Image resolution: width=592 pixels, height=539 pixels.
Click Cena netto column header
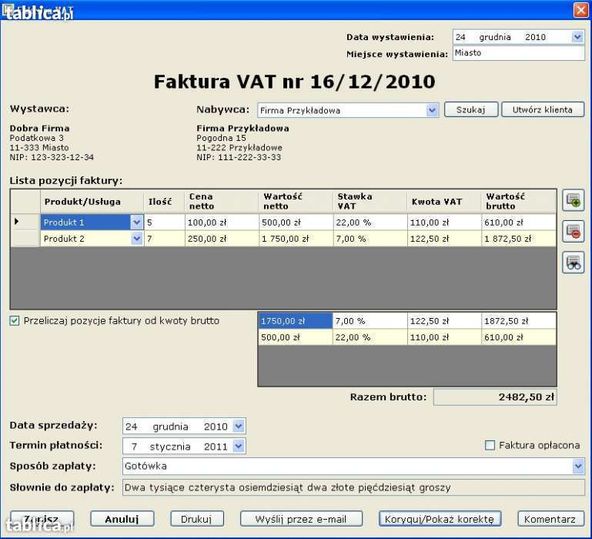click(x=222, y=202)
